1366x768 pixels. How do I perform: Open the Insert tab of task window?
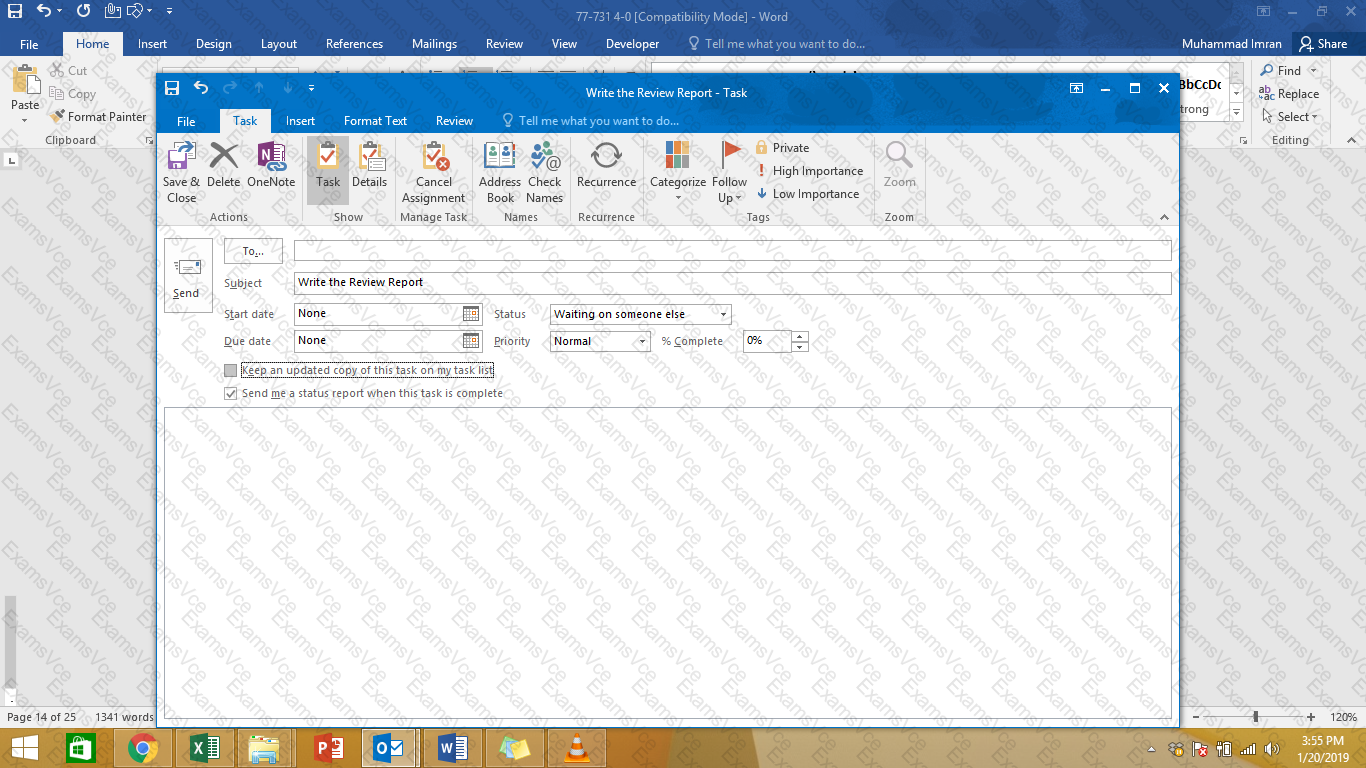[x=300, y=121]
